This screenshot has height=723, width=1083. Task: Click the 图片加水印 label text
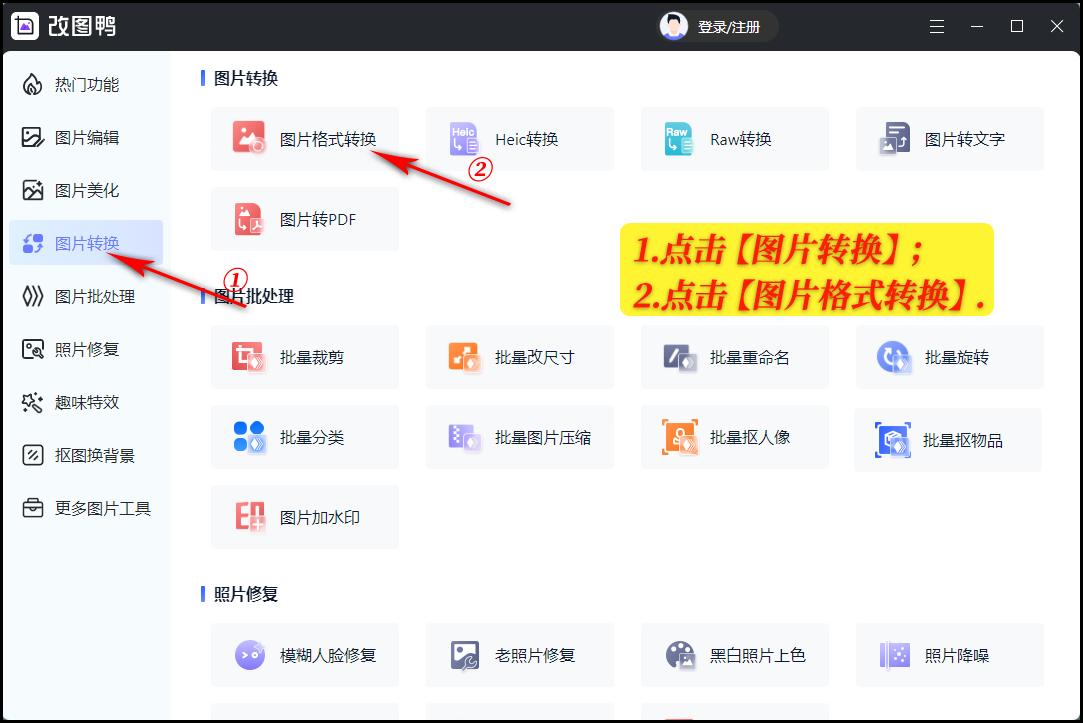tap(320, 518)
